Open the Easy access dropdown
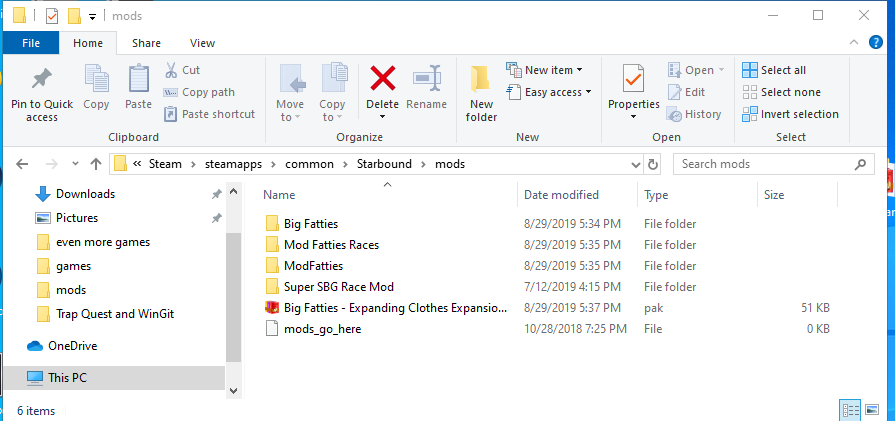Image resolution: width=895 pixels, height=421 pixels. click(x=548, y=92)
